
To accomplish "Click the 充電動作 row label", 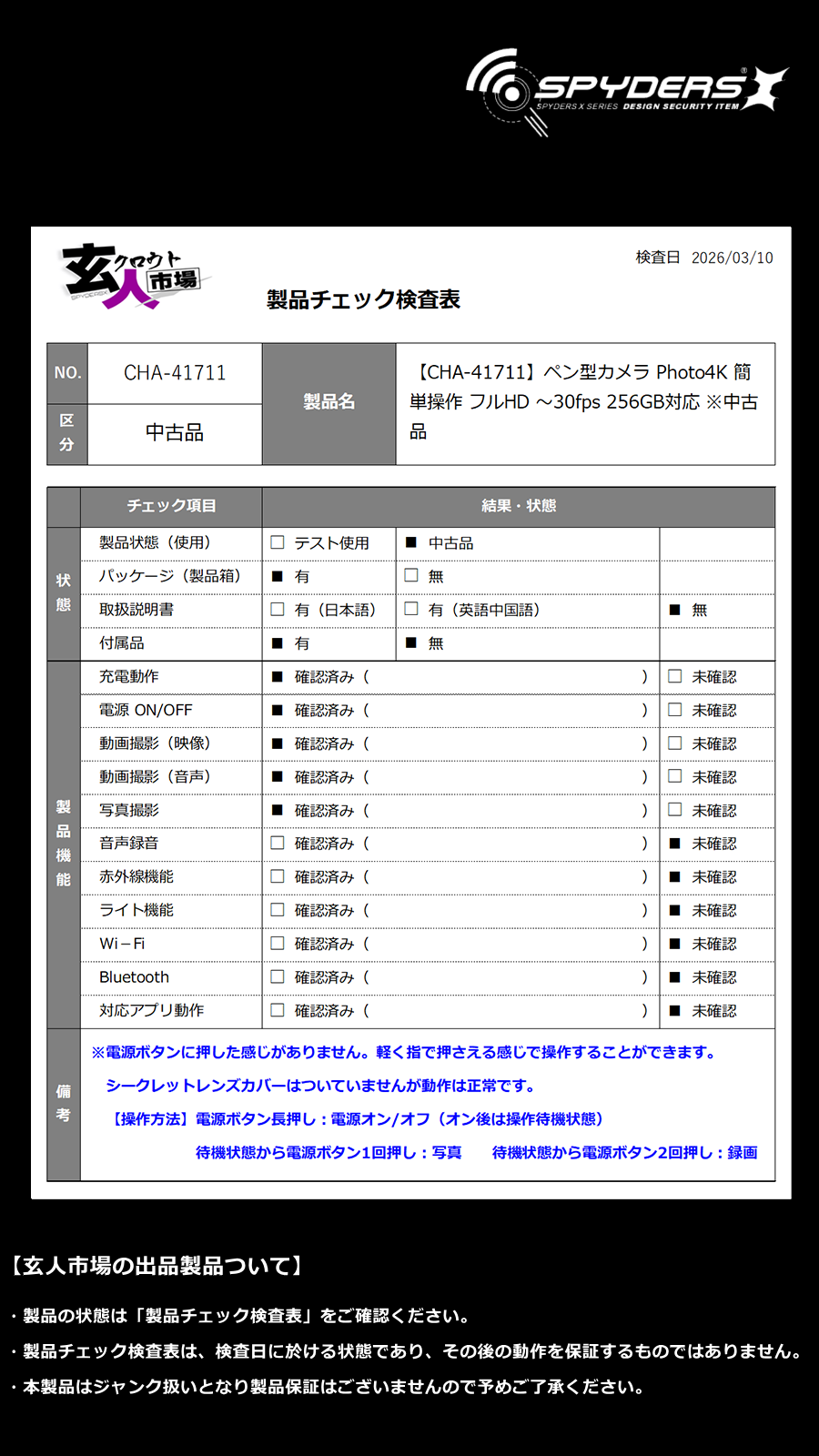I will point(129,677).
